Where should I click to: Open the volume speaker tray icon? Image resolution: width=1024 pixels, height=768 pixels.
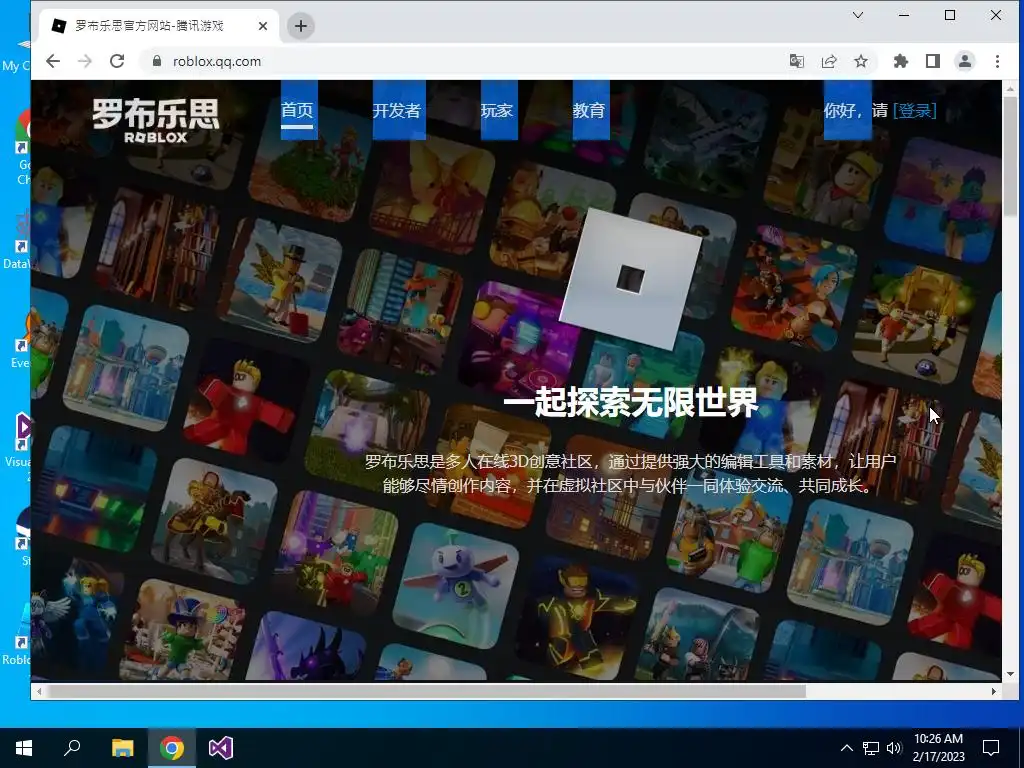tap(894, 748)
